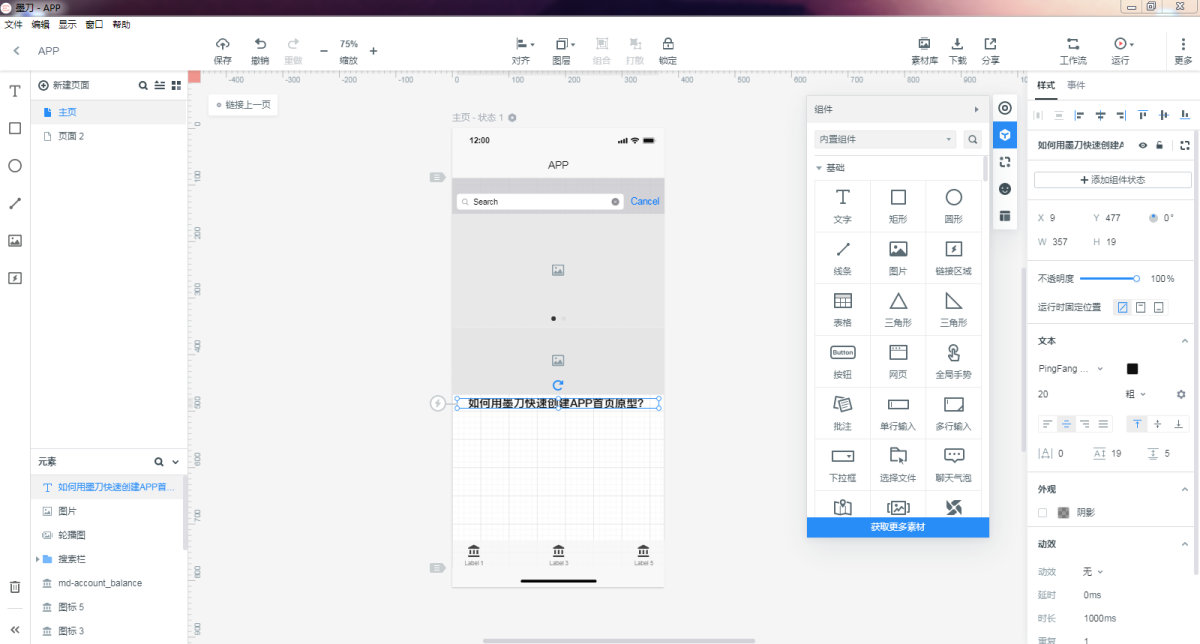Open the built-in components (内置组件) dropdown
The image size is (1200, 644).
pos(885,139)
